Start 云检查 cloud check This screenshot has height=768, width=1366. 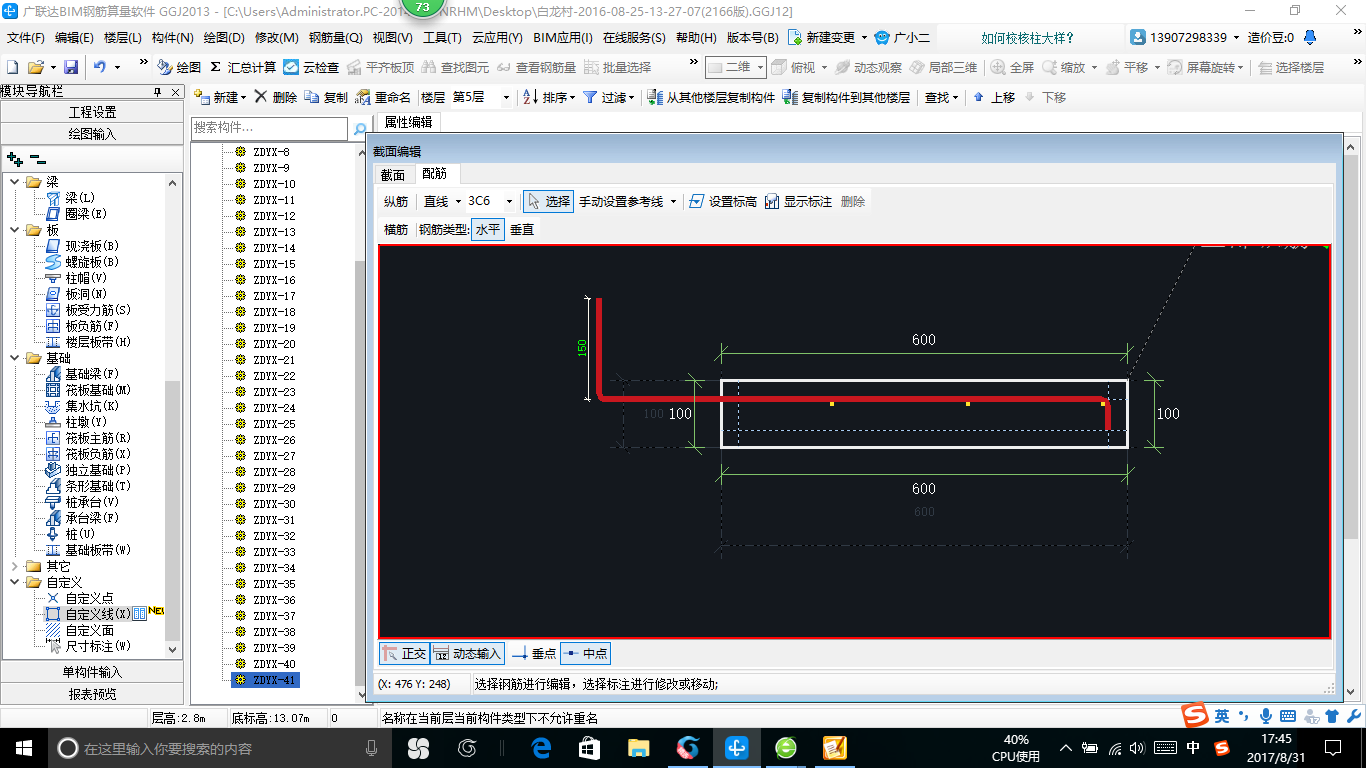coord(311,67)
